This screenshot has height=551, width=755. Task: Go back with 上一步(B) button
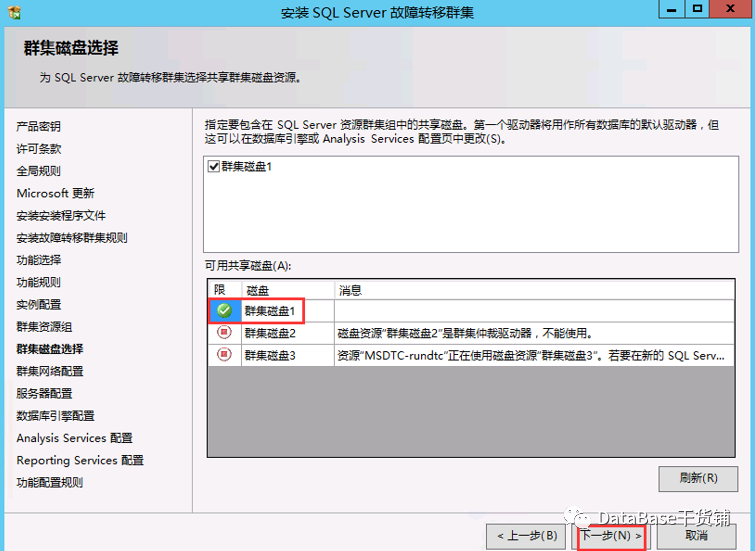(526, 536)
